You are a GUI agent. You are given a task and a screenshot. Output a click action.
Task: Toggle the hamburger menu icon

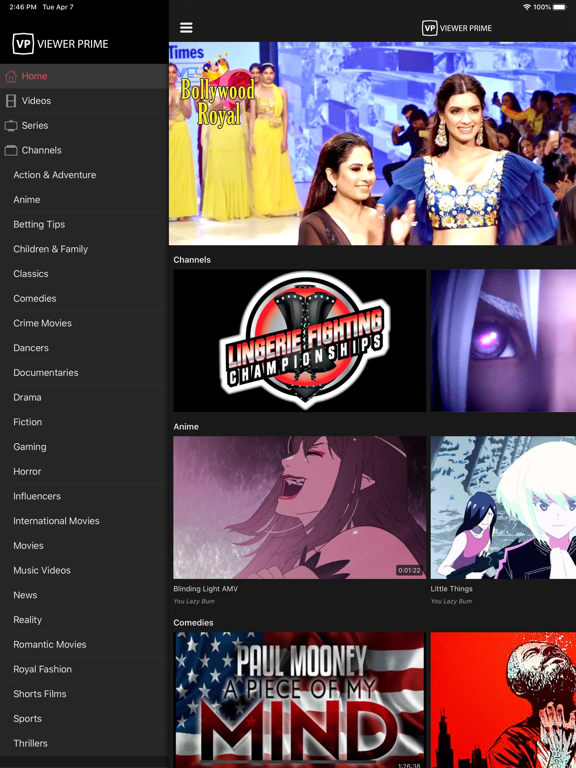(186, 28)
